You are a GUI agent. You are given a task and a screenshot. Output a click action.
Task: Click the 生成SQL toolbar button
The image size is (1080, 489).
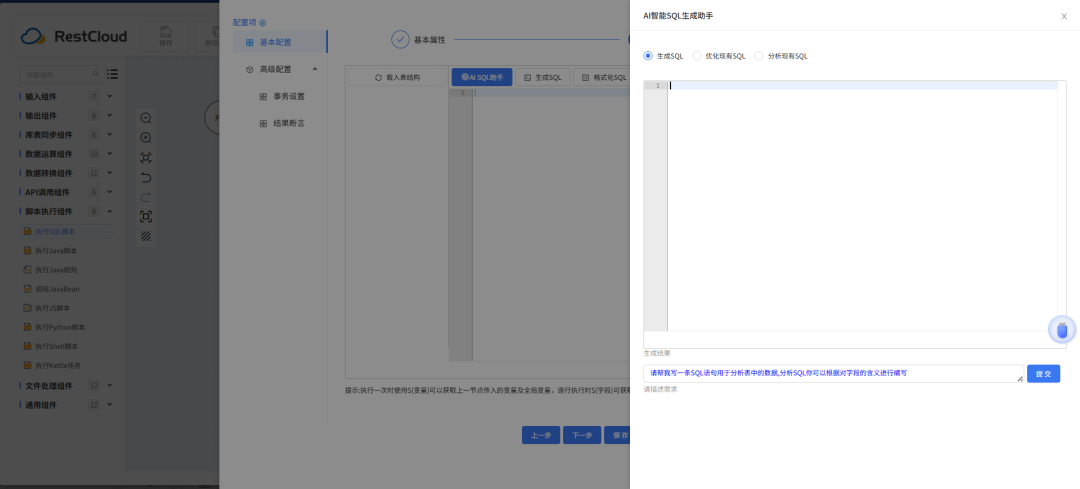pos(543,77)
